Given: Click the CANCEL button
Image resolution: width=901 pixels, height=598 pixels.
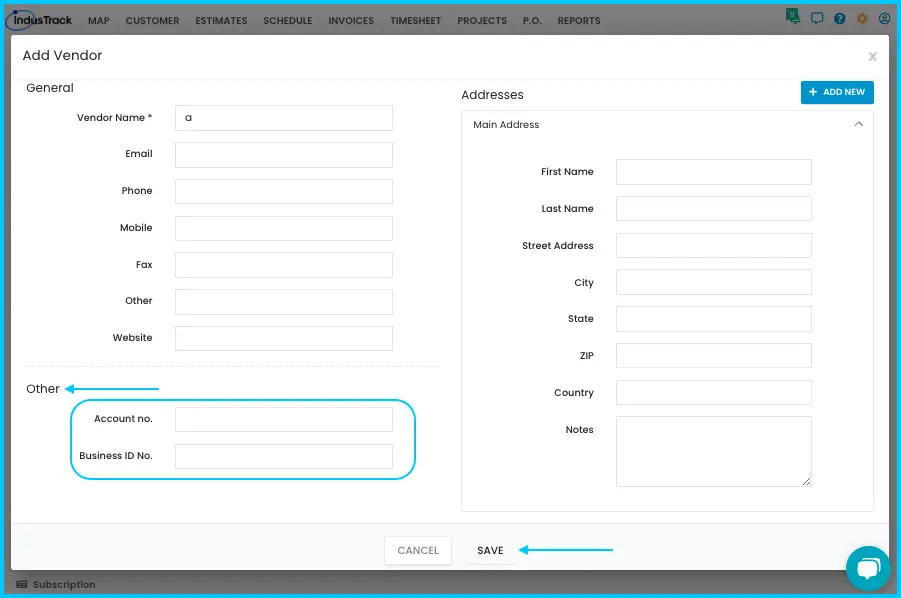Looking at the screenshot, I should (x=418, y=550).
